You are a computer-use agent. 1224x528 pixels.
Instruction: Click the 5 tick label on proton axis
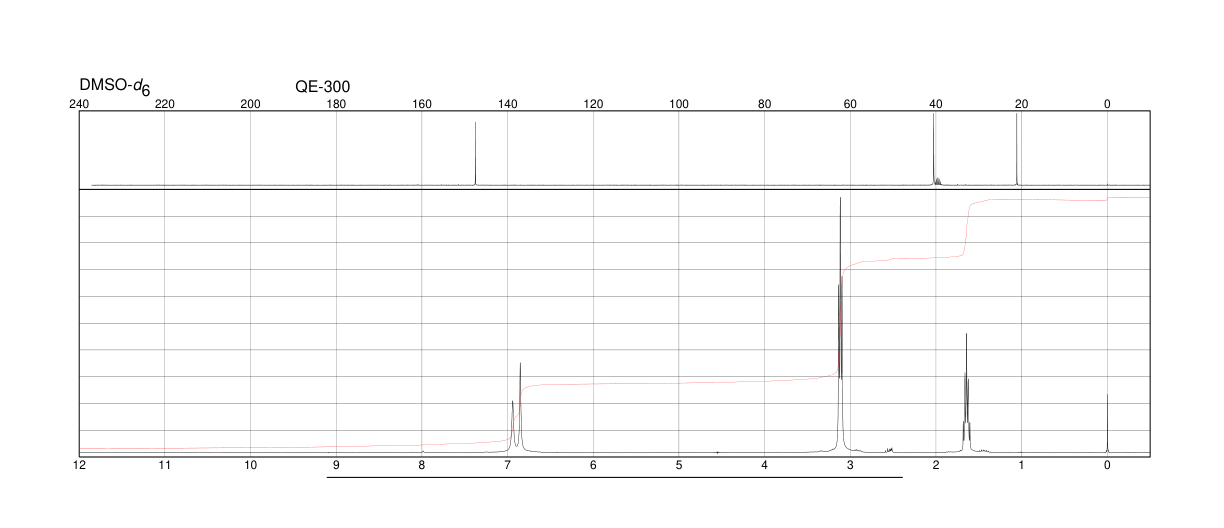coord(679,466)
